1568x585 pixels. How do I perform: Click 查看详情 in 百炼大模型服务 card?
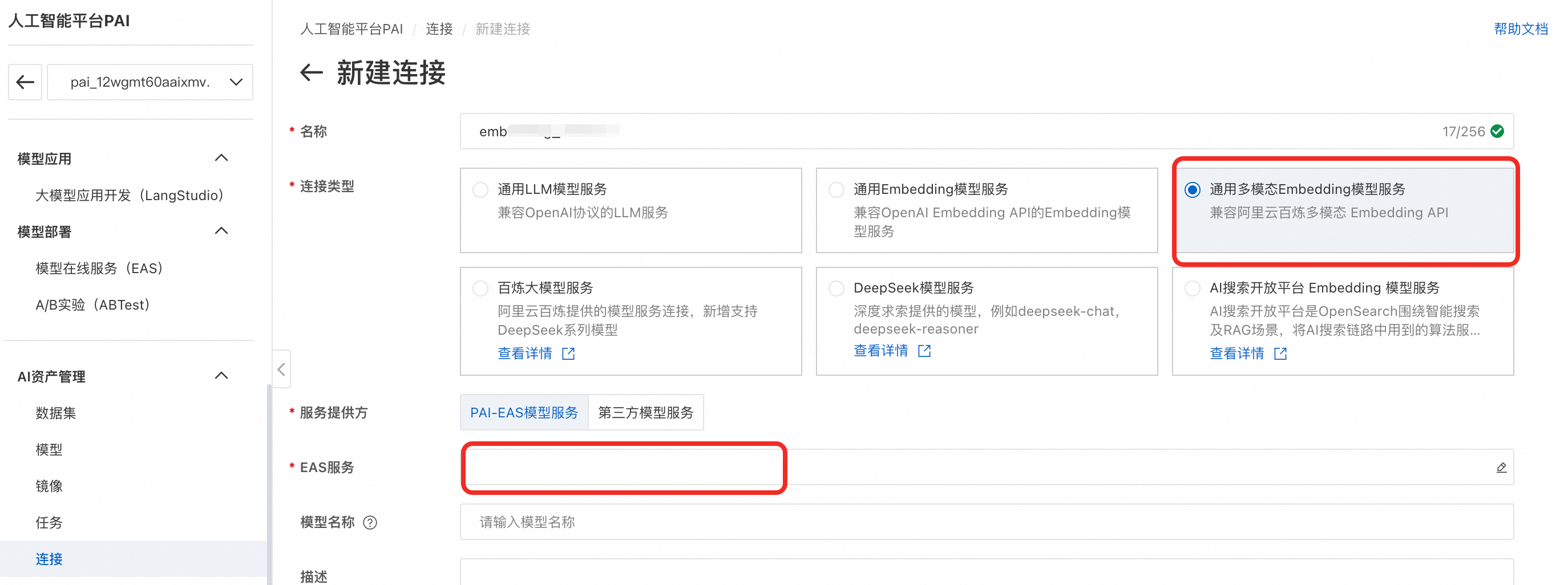525,354
